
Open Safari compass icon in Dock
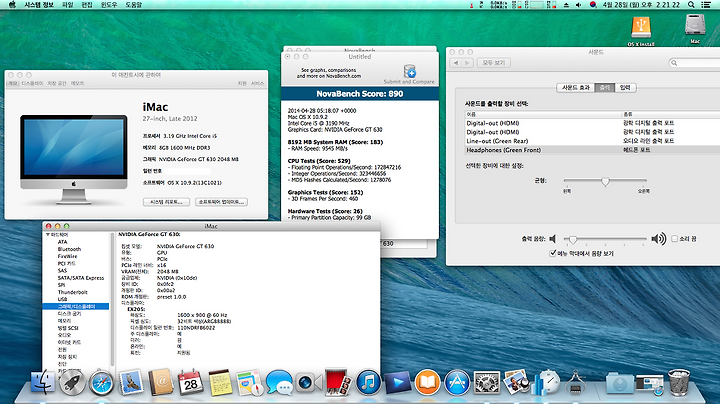click(x=101, y=383)
